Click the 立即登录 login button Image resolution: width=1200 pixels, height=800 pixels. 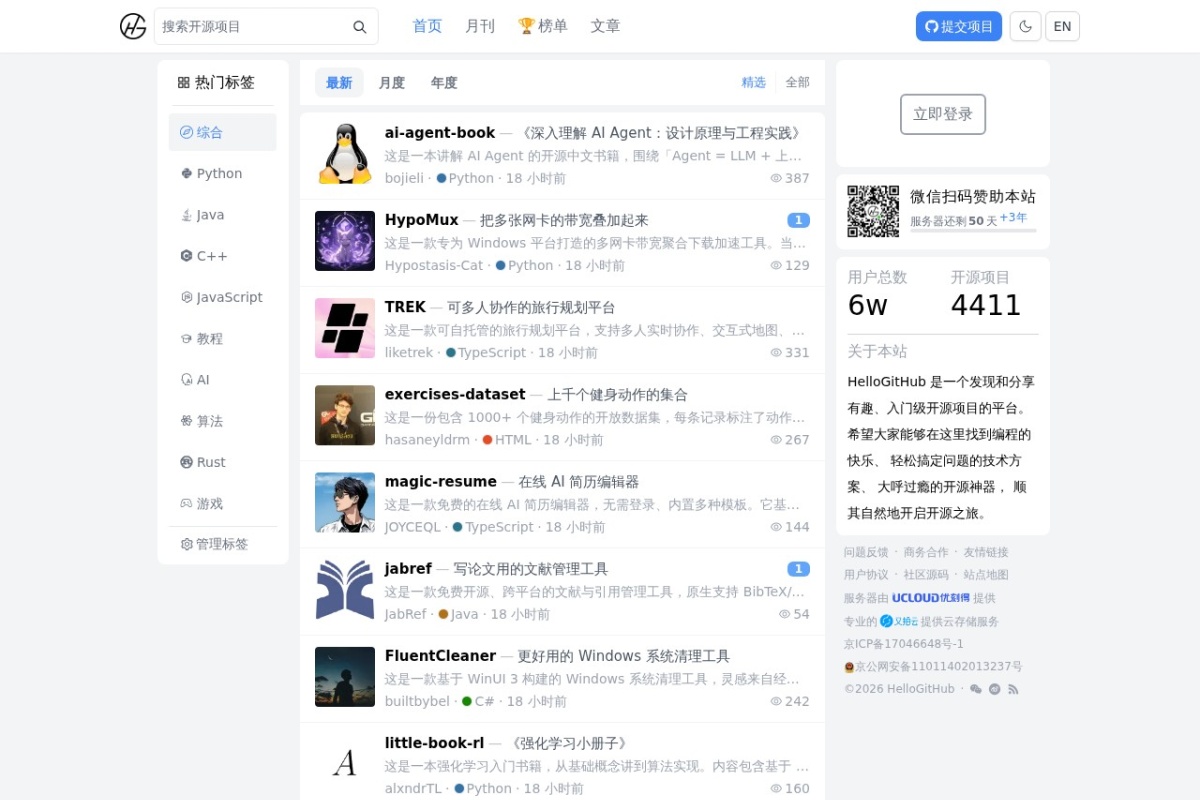coord(943,114)
